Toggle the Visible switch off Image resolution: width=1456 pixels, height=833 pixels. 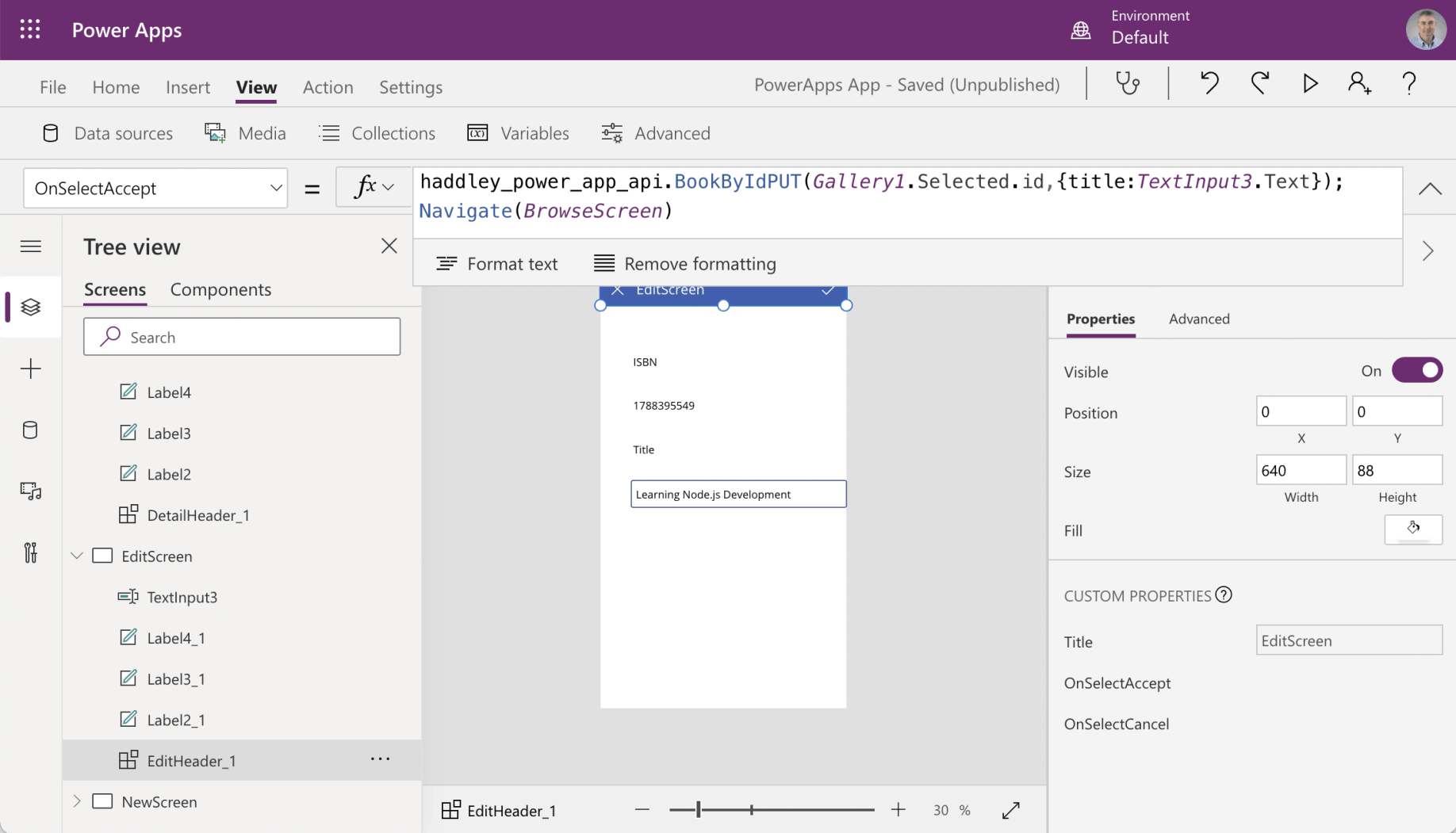point(1417,371)
